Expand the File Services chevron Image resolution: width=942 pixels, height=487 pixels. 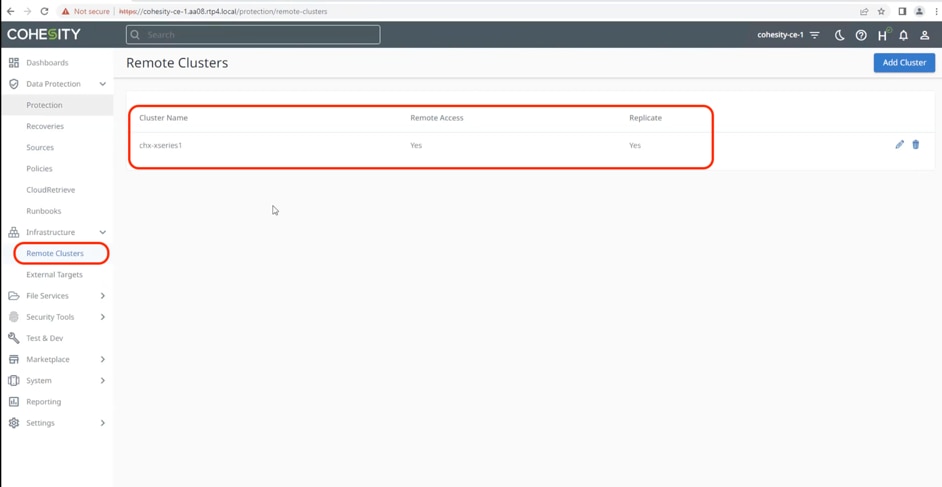(x=103, y=296)
